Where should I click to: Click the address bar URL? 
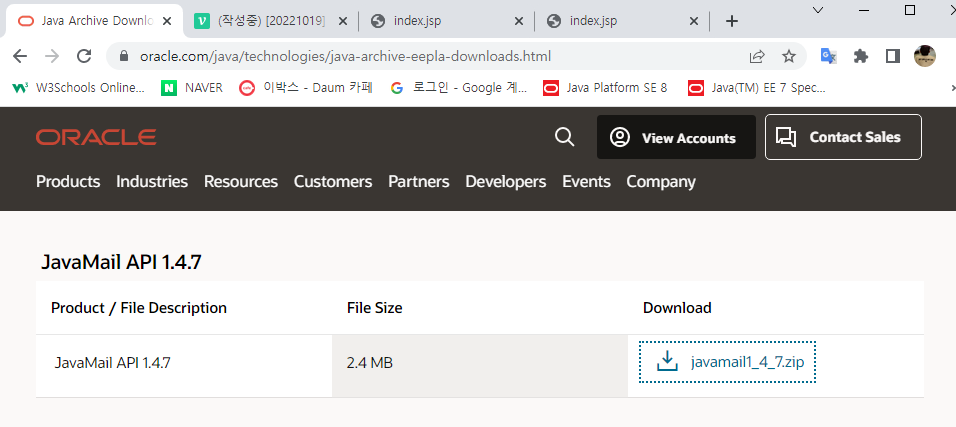pos(345,57)
